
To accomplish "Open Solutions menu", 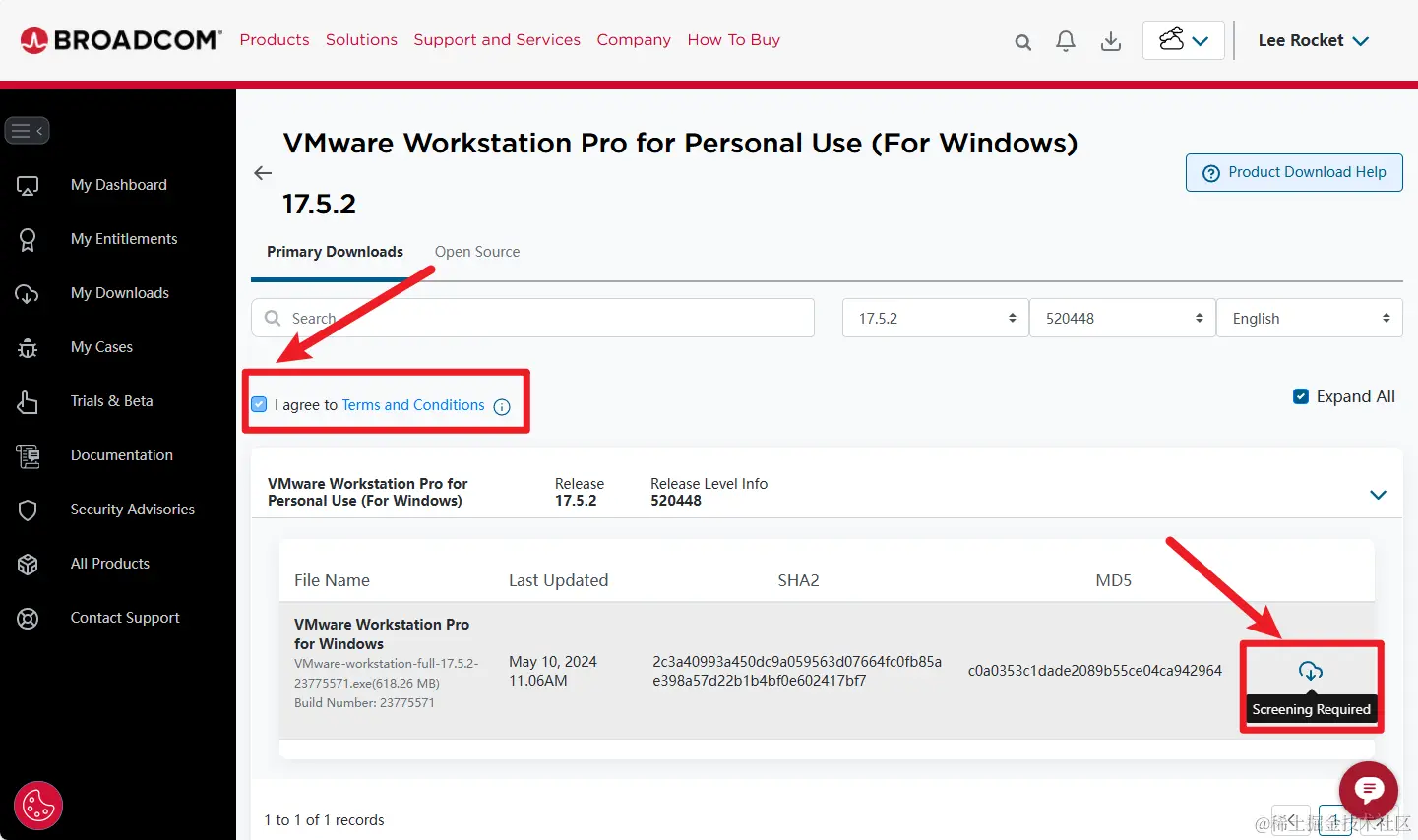I will pyautogui.click(x=361, y=40).
